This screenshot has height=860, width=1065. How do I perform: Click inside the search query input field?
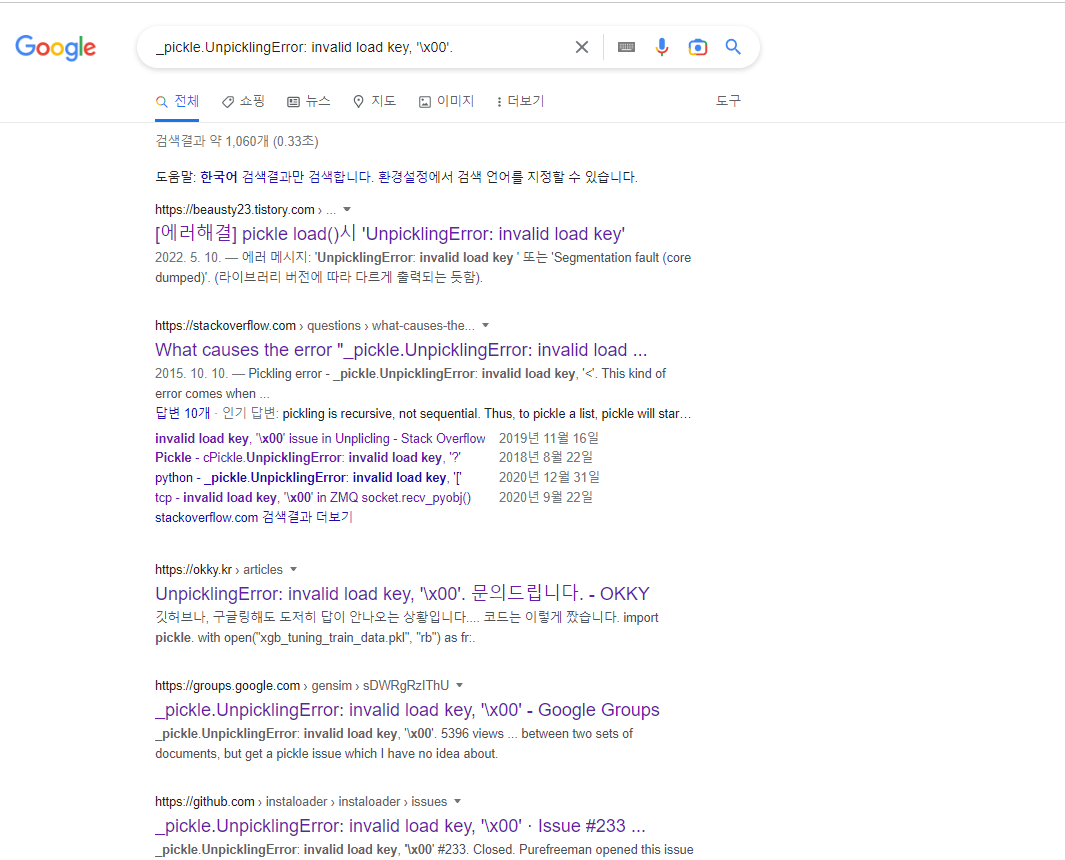pyautogui.click(x=350, y=46)
